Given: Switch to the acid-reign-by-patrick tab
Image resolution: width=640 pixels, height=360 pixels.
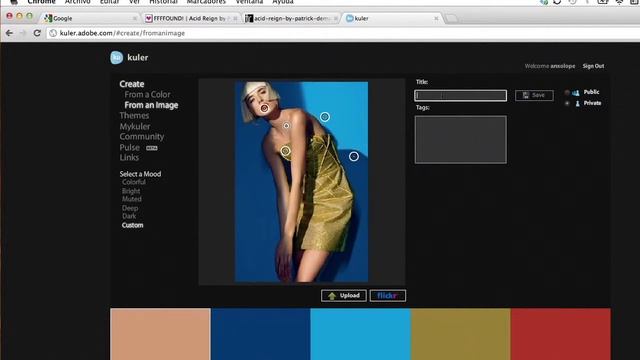Looking at the screenshot, I should pos(291,18).
